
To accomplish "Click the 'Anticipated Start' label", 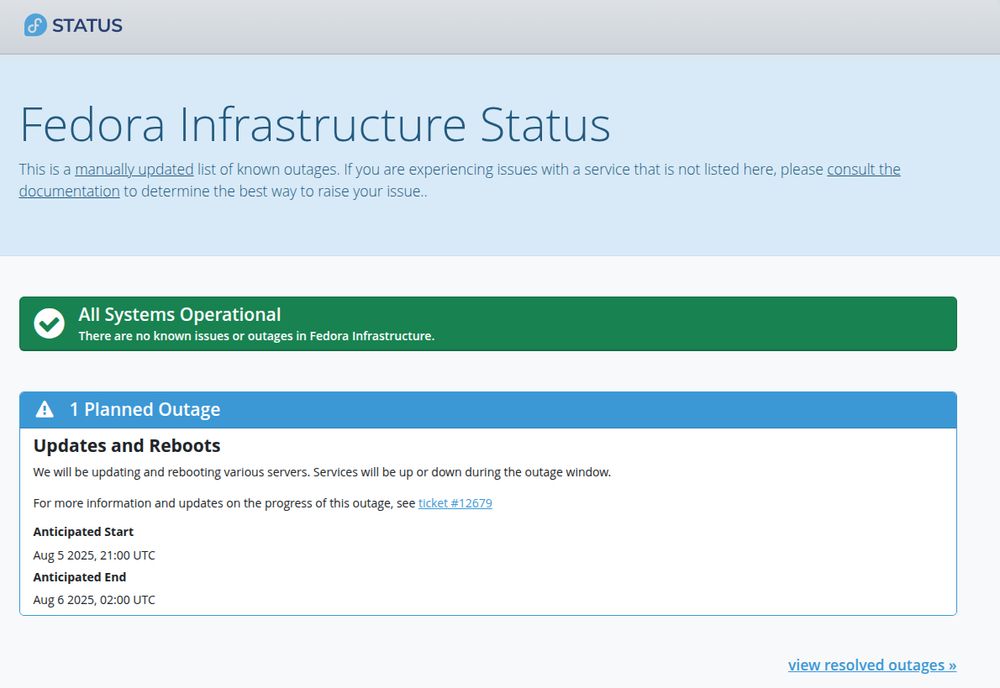I will point(84,532).
